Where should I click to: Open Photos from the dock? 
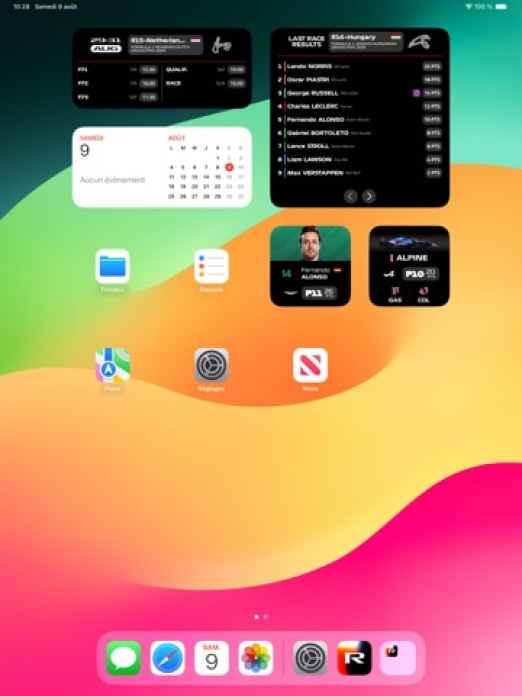point(256,658)
